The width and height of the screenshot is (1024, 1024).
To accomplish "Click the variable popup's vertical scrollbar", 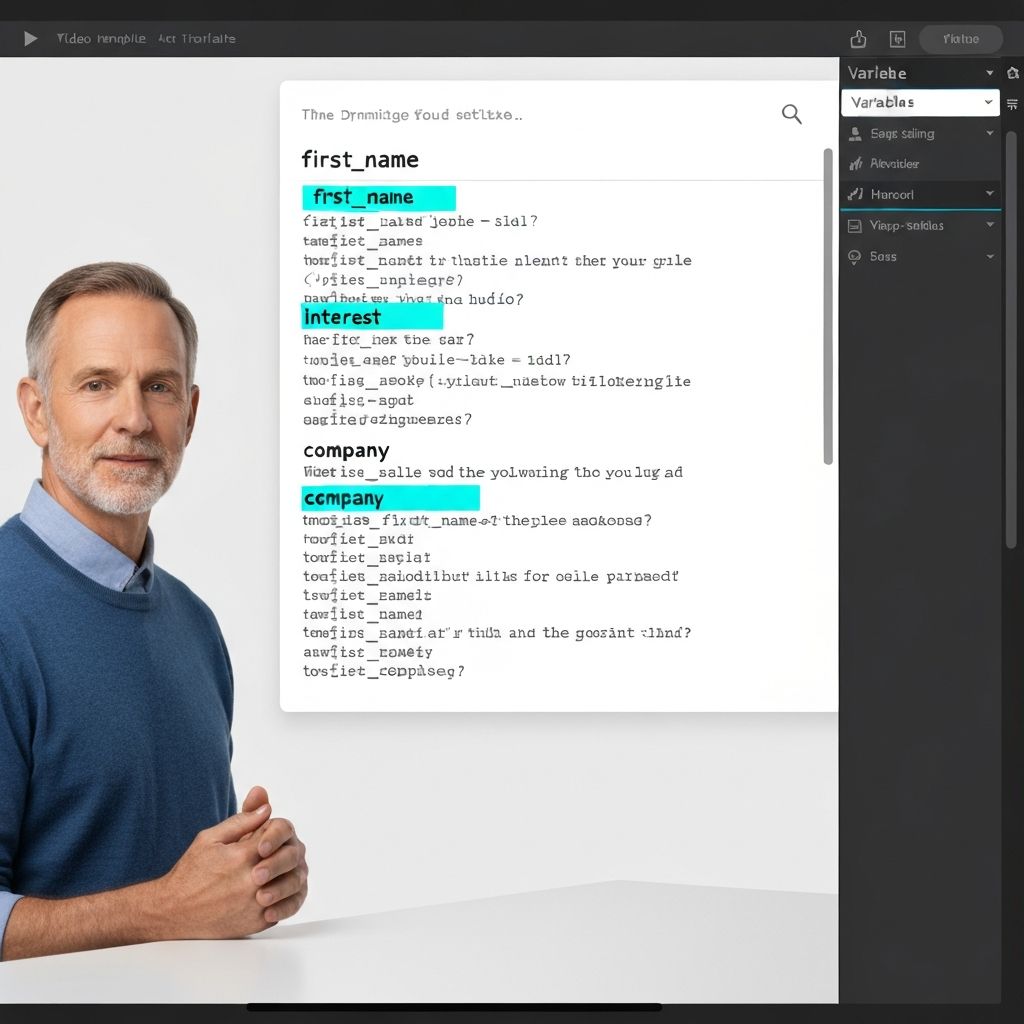I will (828, 307).
